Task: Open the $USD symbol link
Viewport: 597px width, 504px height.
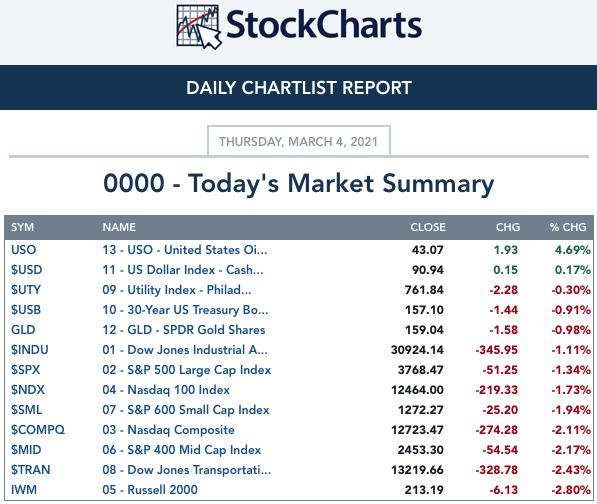Action: tap(26, 270)
